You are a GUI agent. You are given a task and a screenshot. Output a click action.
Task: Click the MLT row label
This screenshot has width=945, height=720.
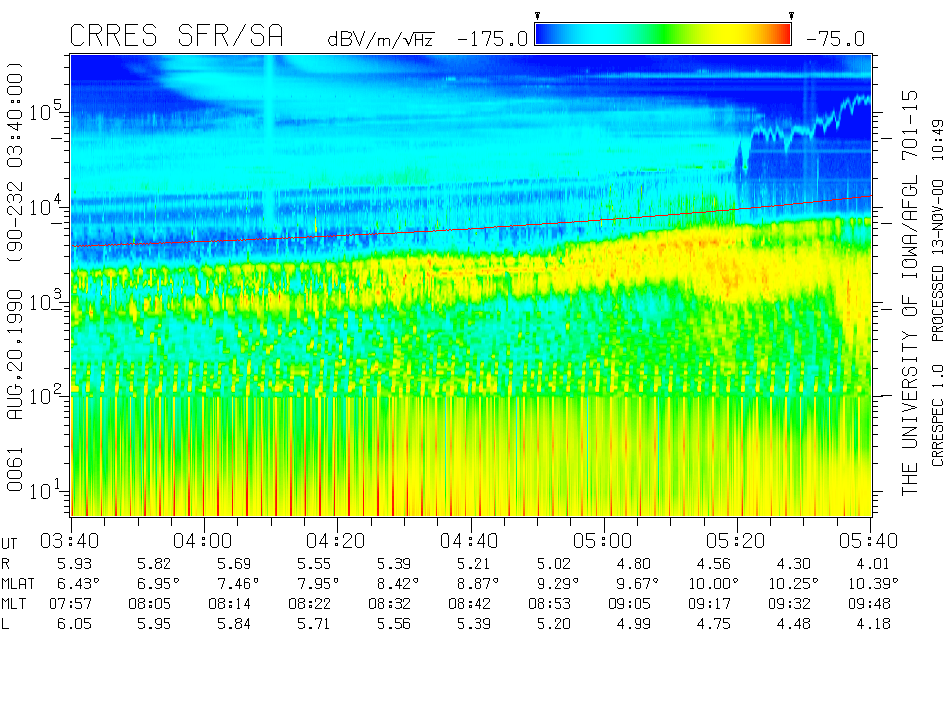(15, 603)
